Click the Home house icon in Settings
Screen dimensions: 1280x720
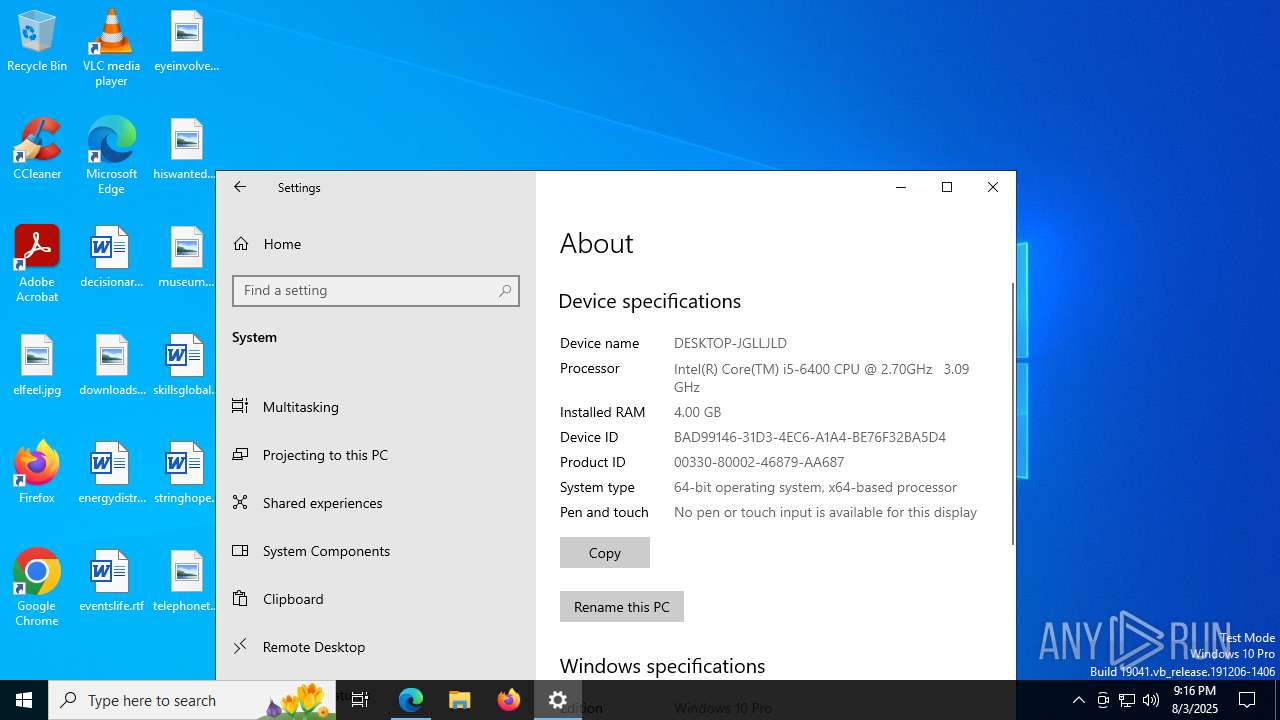240,244
